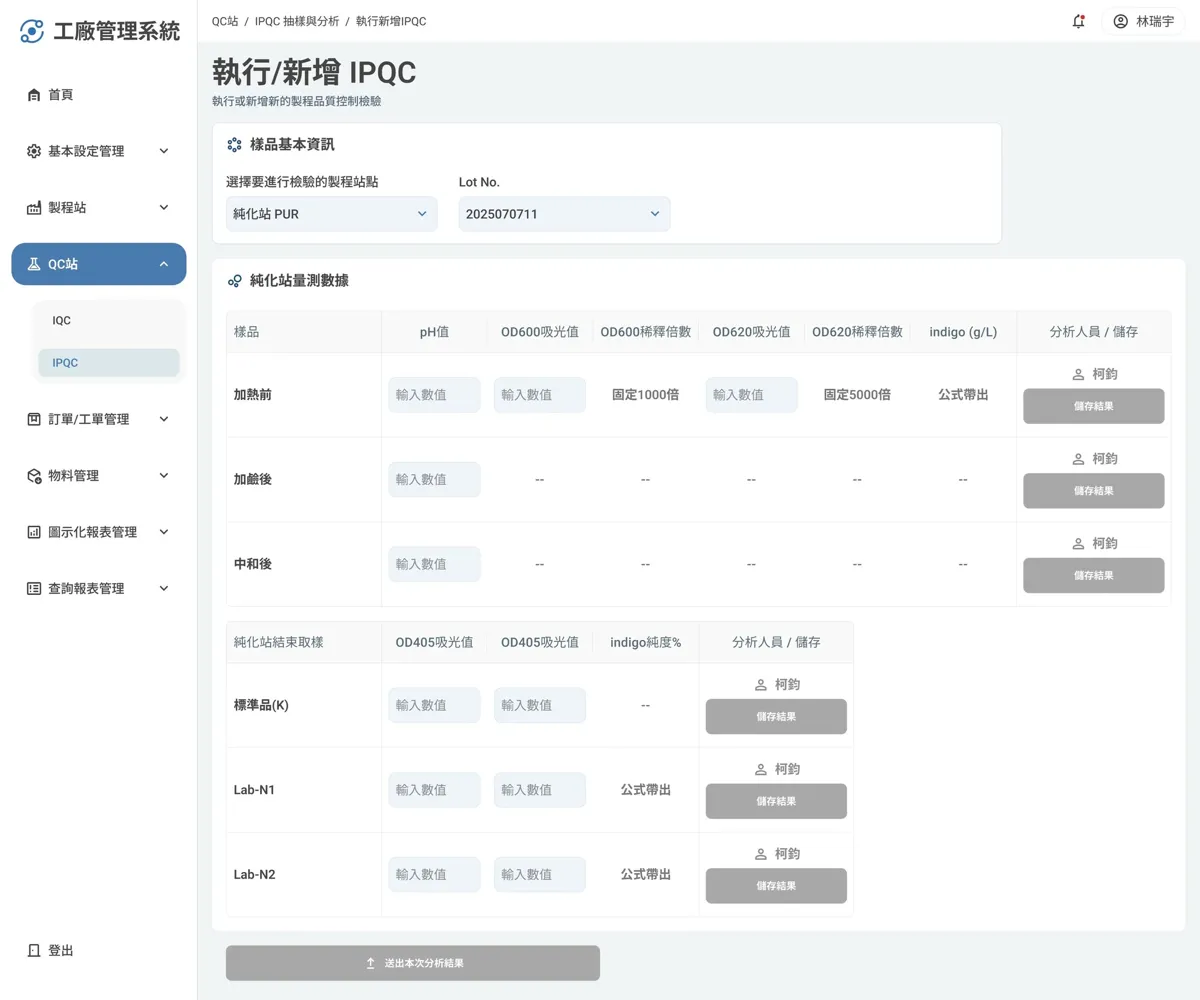Viewport: 1200px width, 1000px height.
Task: Click the upload icon in the submit button
Action: [371, 963]
